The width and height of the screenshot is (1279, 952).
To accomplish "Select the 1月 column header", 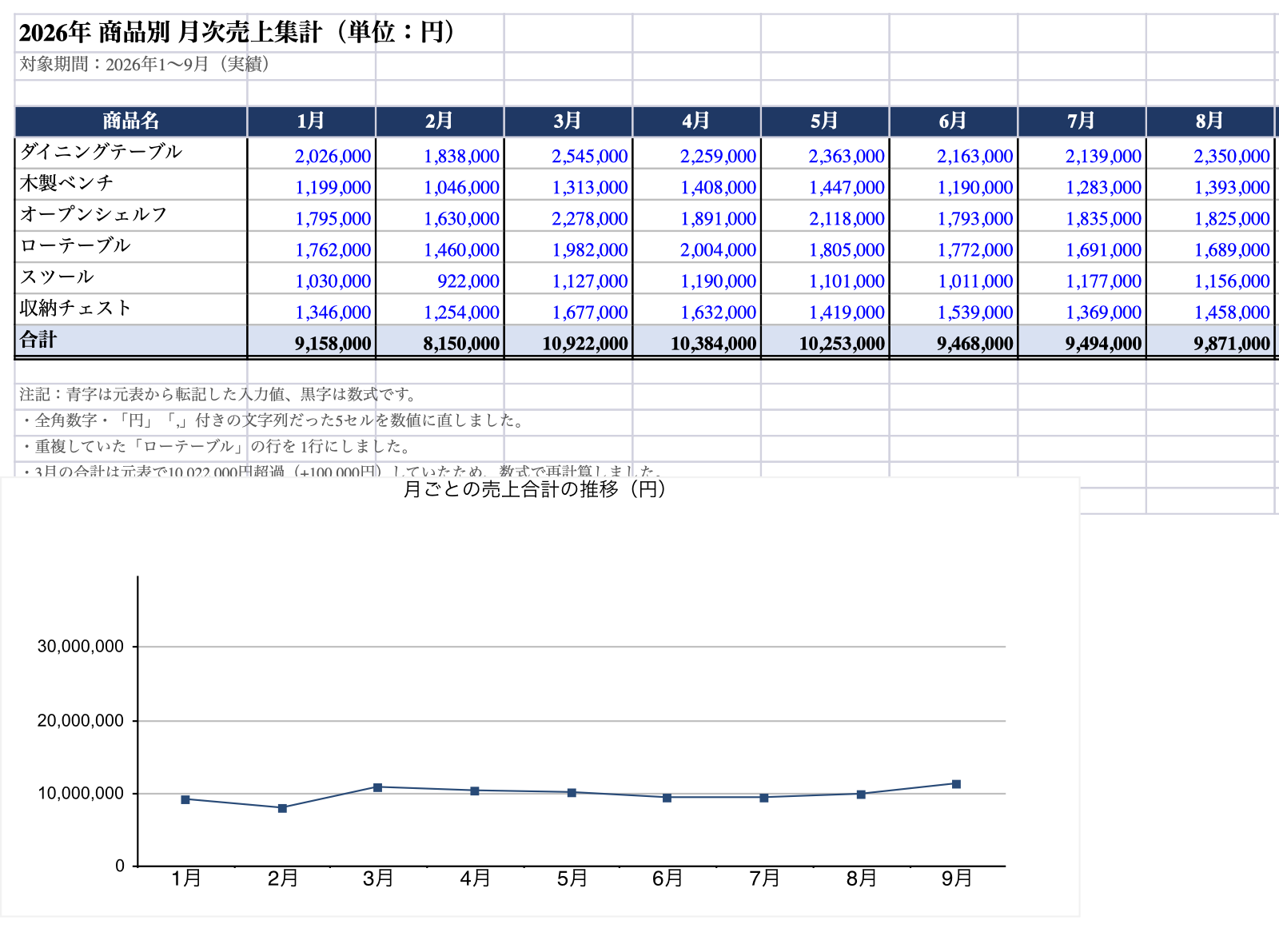I will coord(311,121).
